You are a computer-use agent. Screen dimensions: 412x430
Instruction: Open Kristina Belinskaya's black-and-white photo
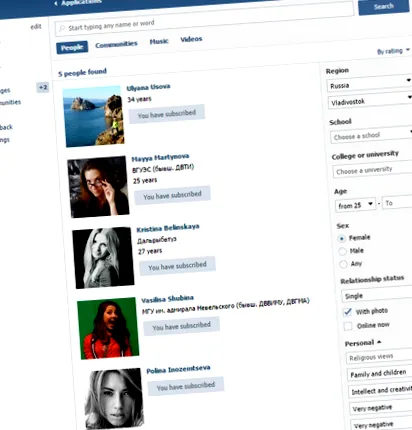click(103, 258)
